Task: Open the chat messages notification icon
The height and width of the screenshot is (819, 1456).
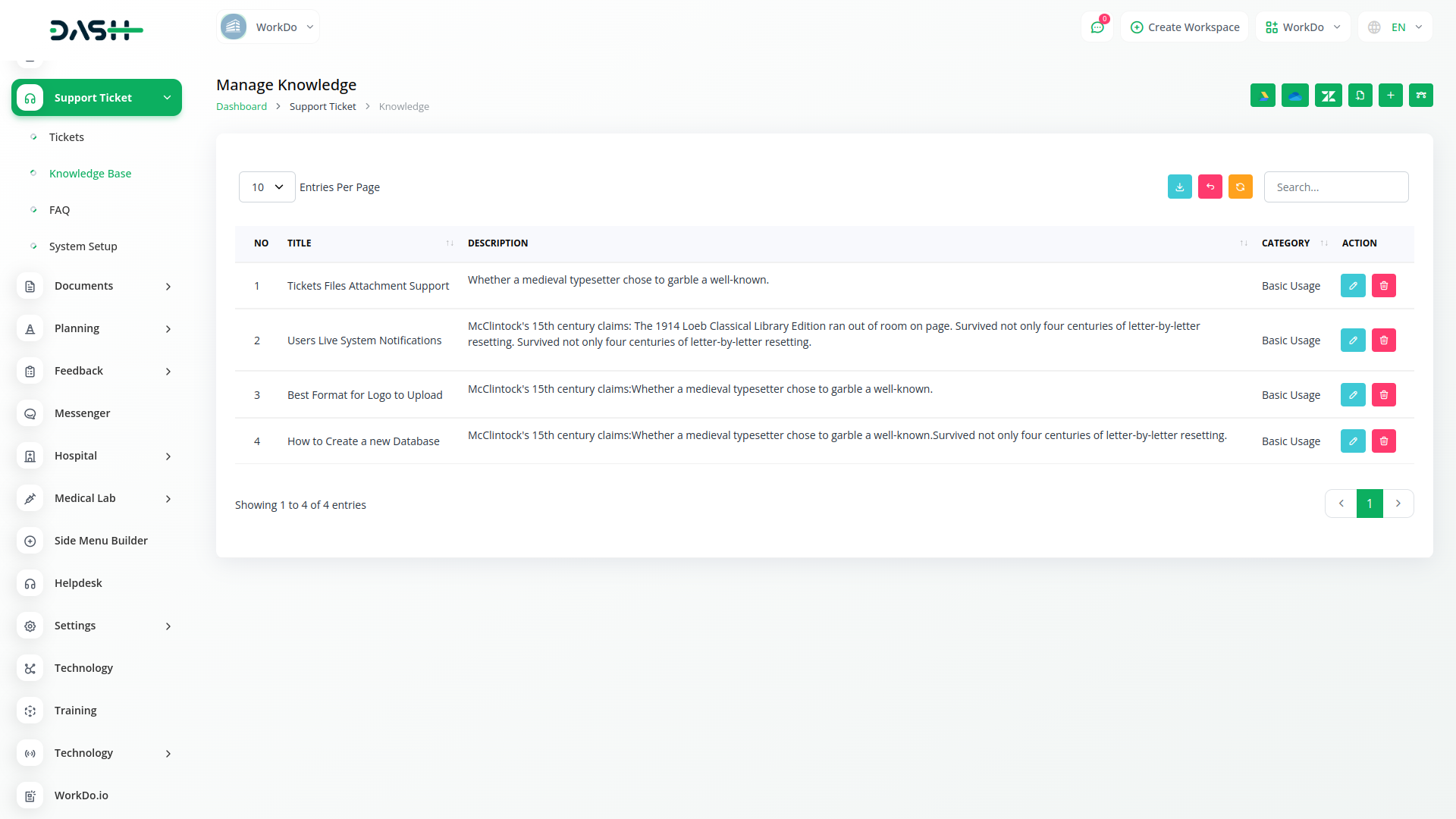Action: point(1097,27)
